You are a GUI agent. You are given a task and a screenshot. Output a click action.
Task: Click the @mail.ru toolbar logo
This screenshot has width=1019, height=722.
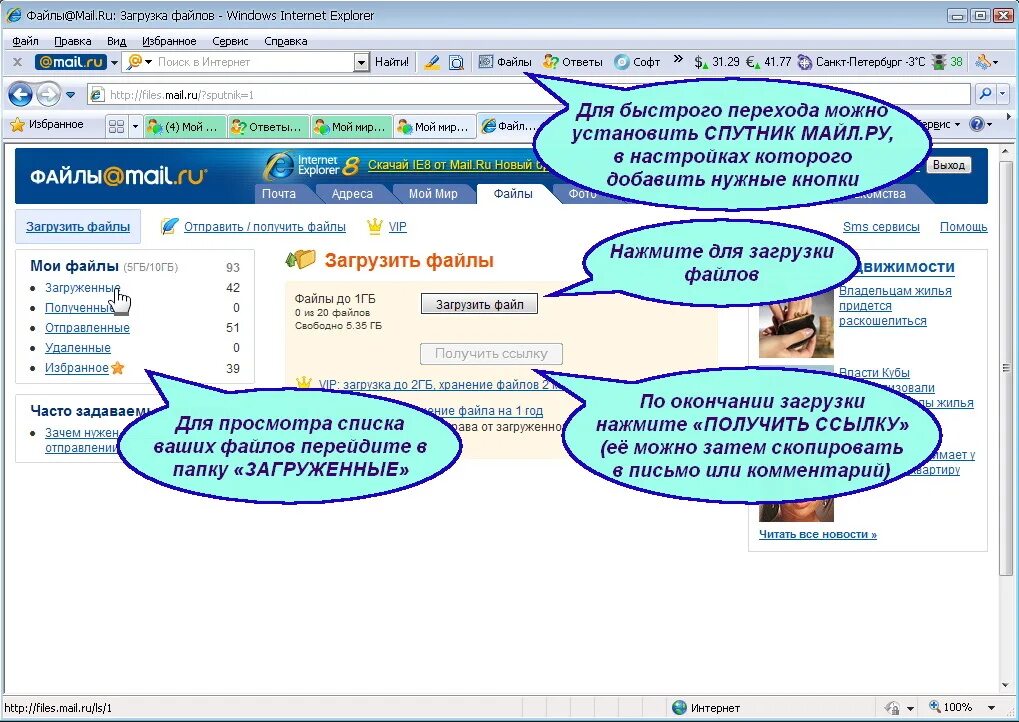coord(71,62)
